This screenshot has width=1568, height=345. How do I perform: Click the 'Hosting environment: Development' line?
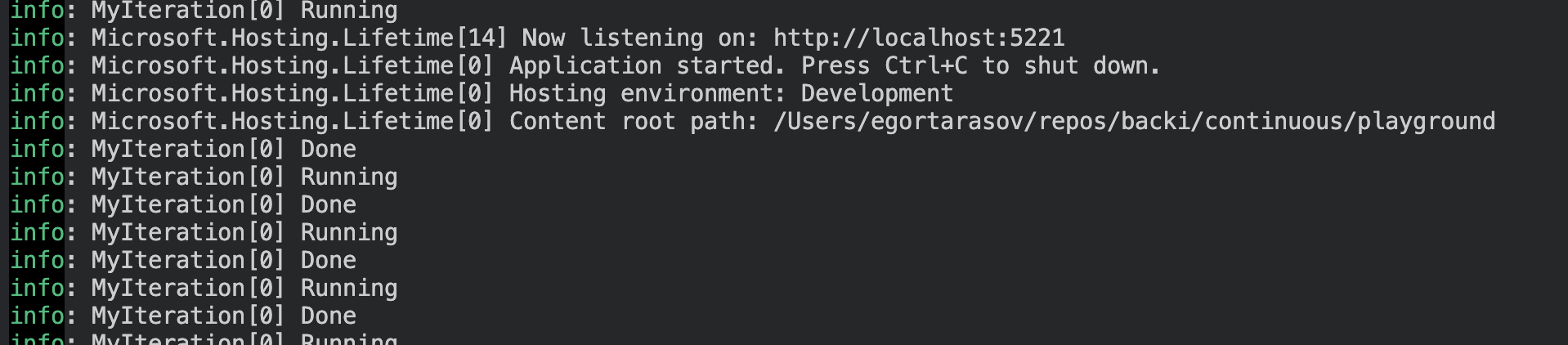click(482, 93)
